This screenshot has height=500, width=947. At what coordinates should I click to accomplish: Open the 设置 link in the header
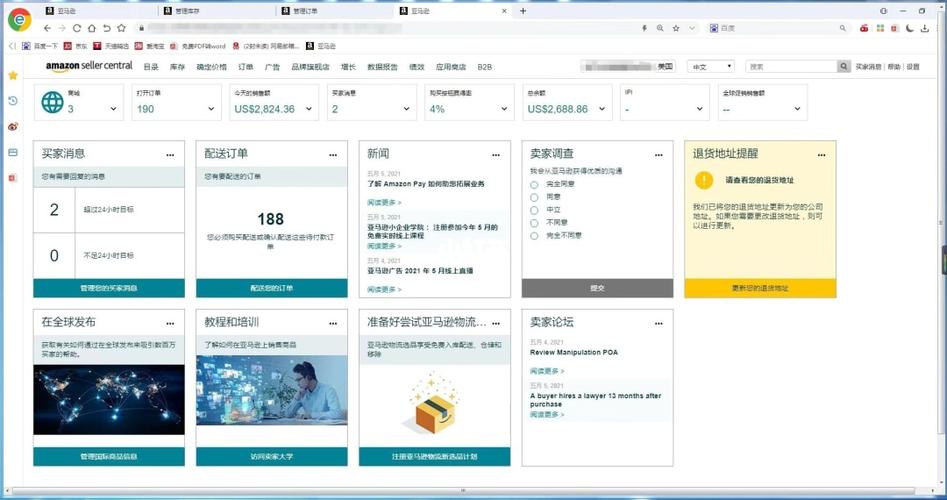[x=913, y=67]
